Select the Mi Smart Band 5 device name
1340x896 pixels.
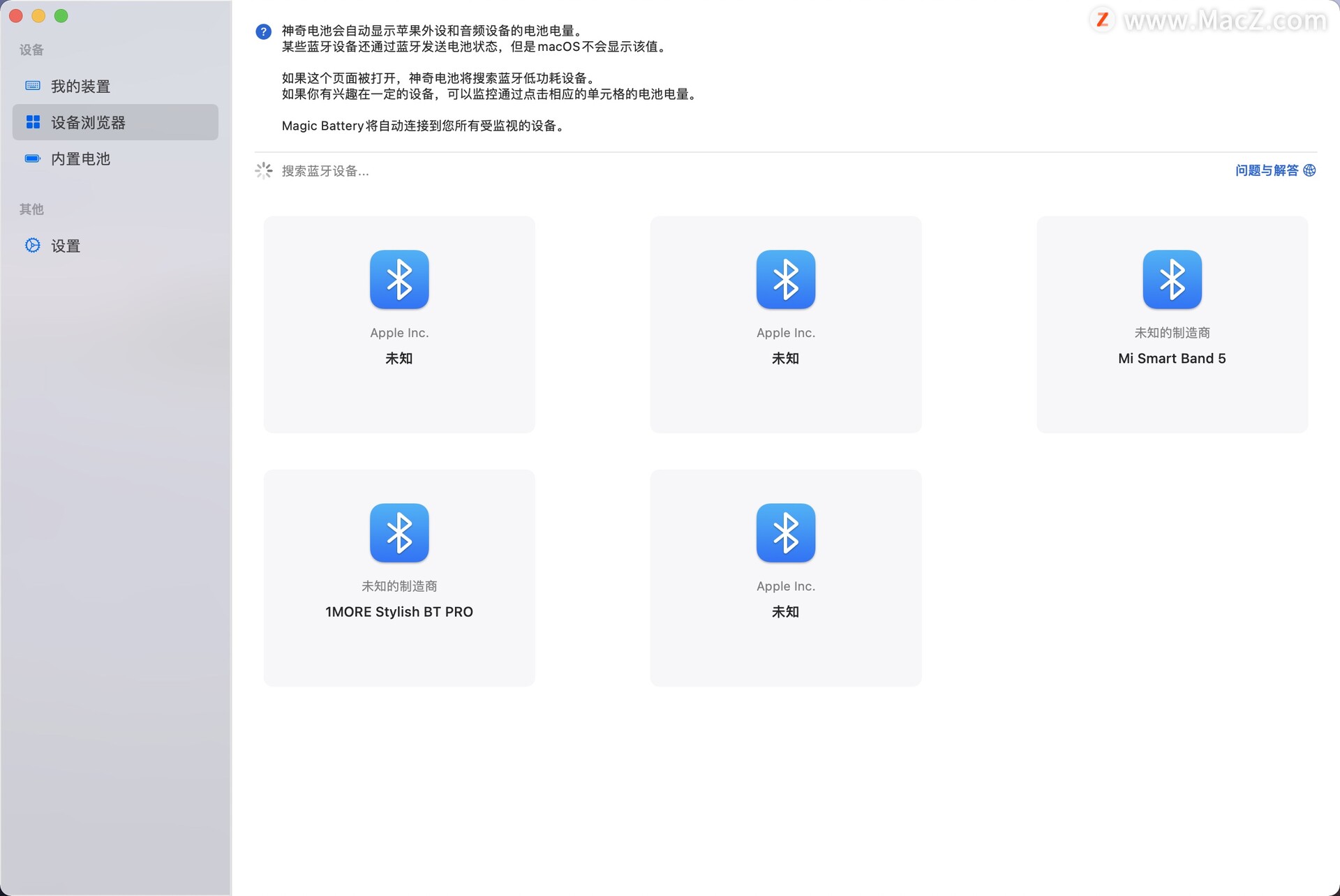(x=1172, y=358)
